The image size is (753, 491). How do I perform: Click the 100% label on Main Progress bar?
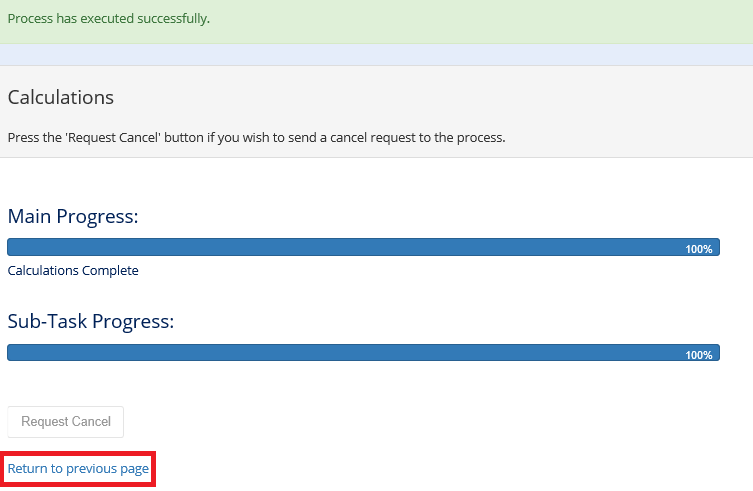point(698,249)
